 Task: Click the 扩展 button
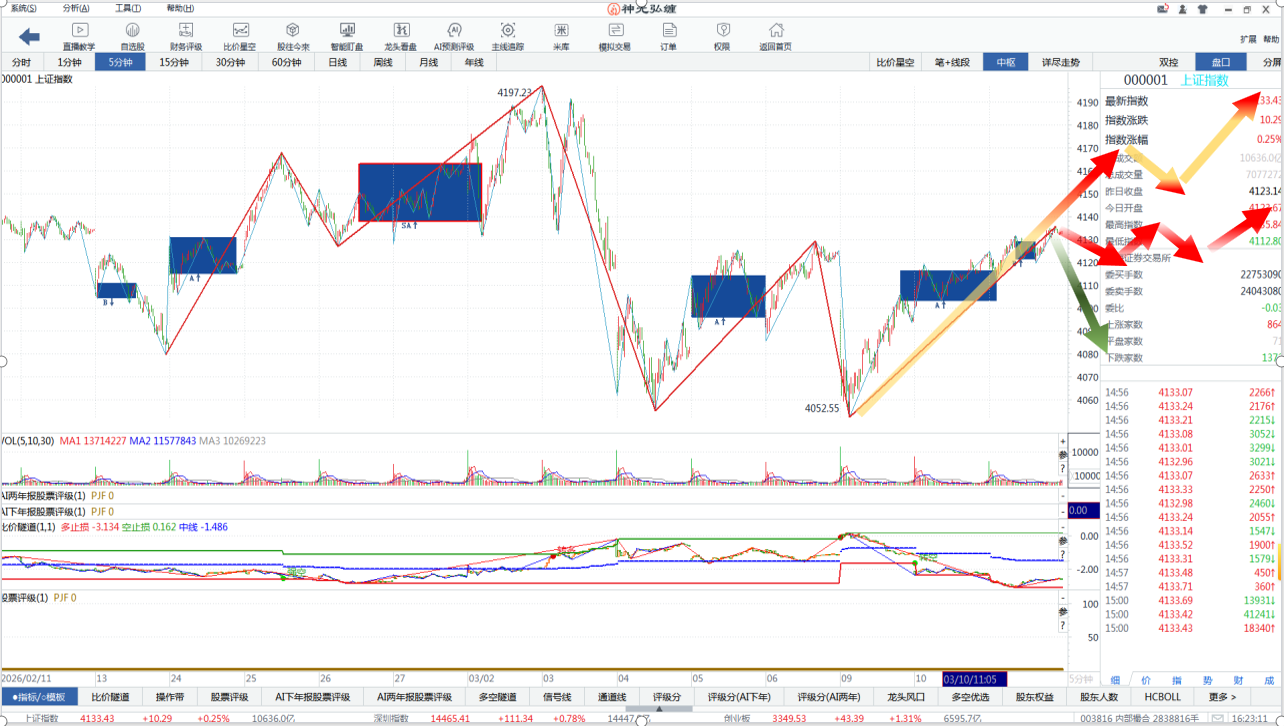coord(1248,39)
